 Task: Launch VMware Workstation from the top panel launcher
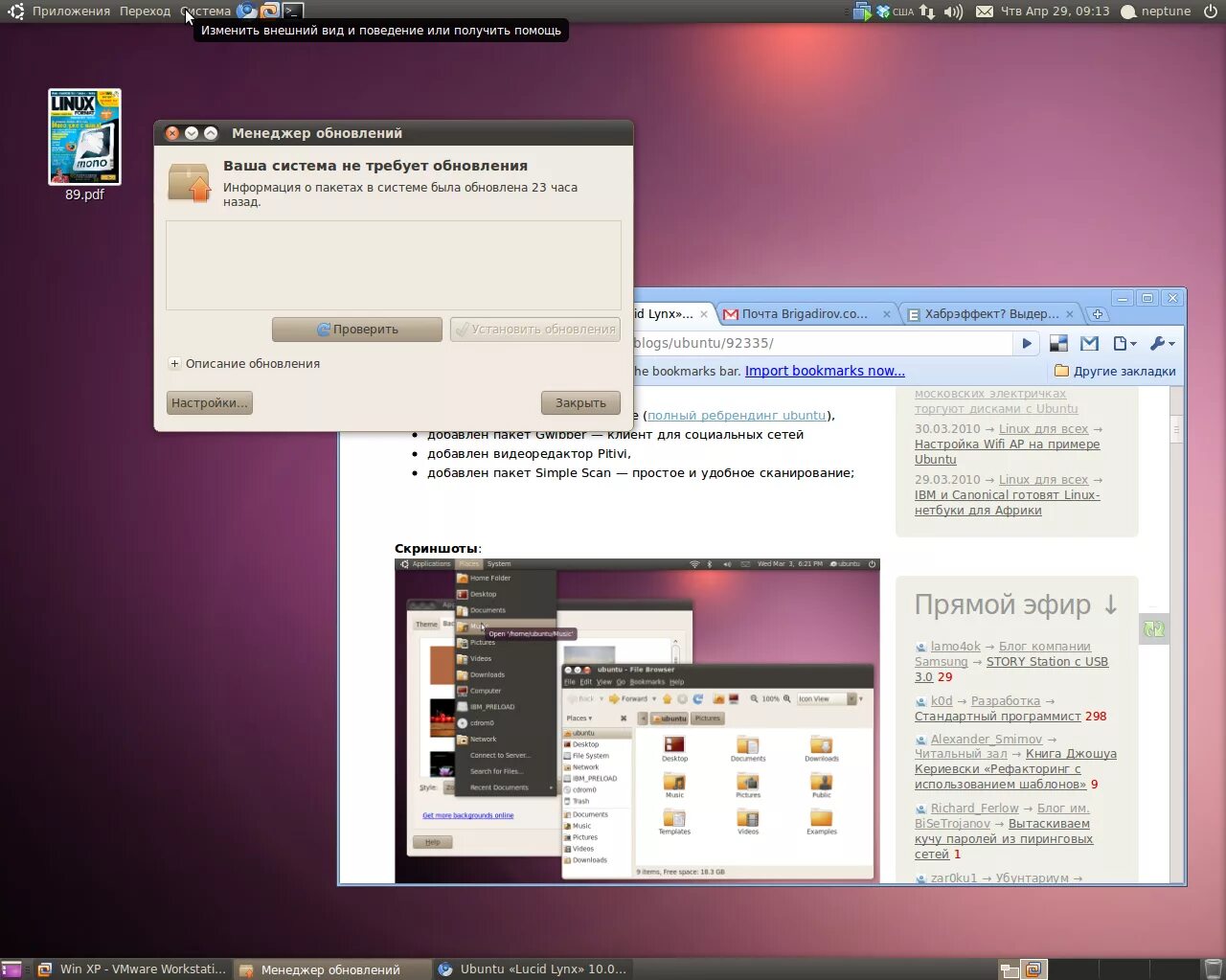(x=270, y=11)
